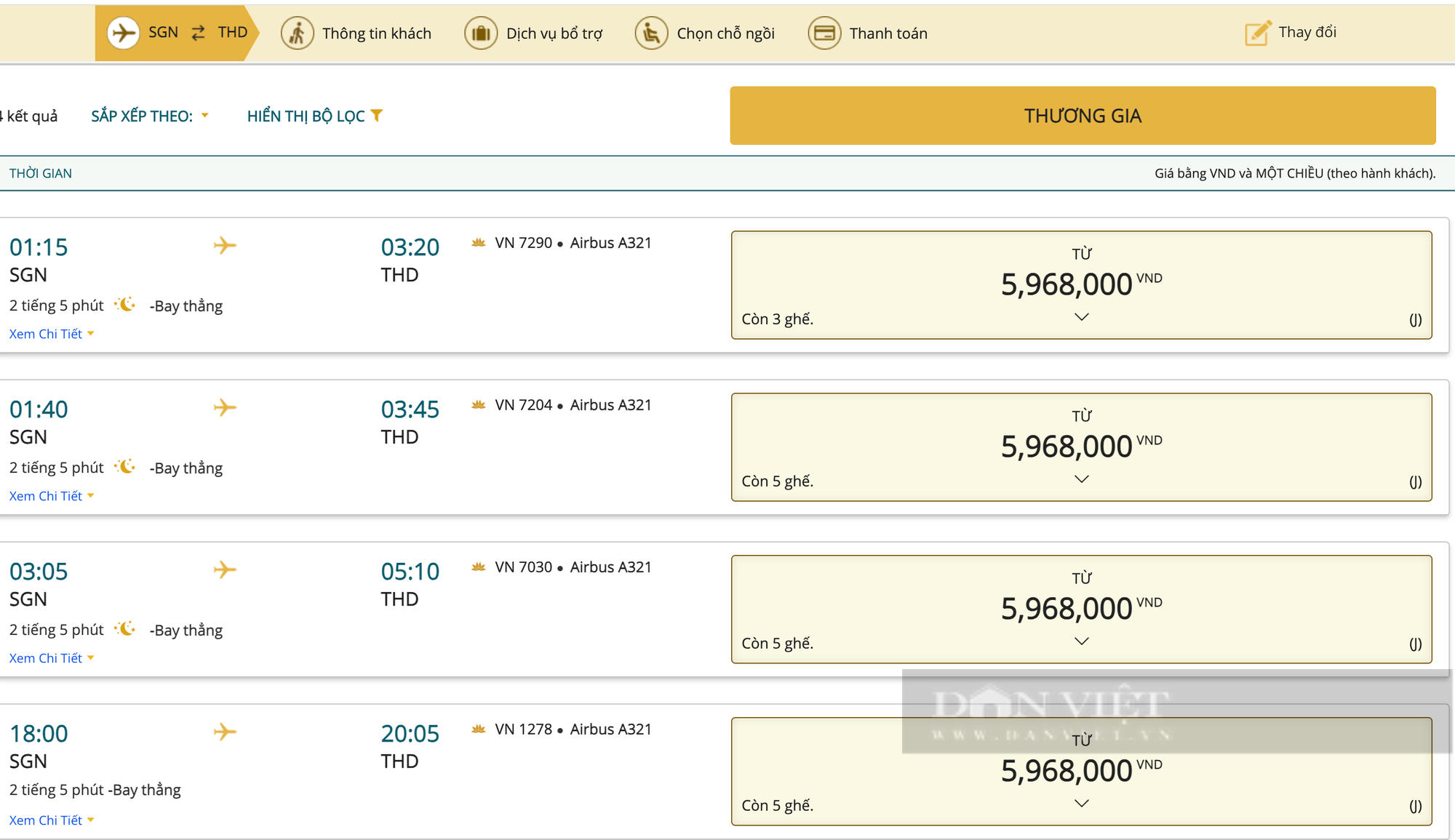Open the Chọn chỗ ngồi step
Image resolution: width=1455 pixels, height=840 pixels.
(705, 33)
